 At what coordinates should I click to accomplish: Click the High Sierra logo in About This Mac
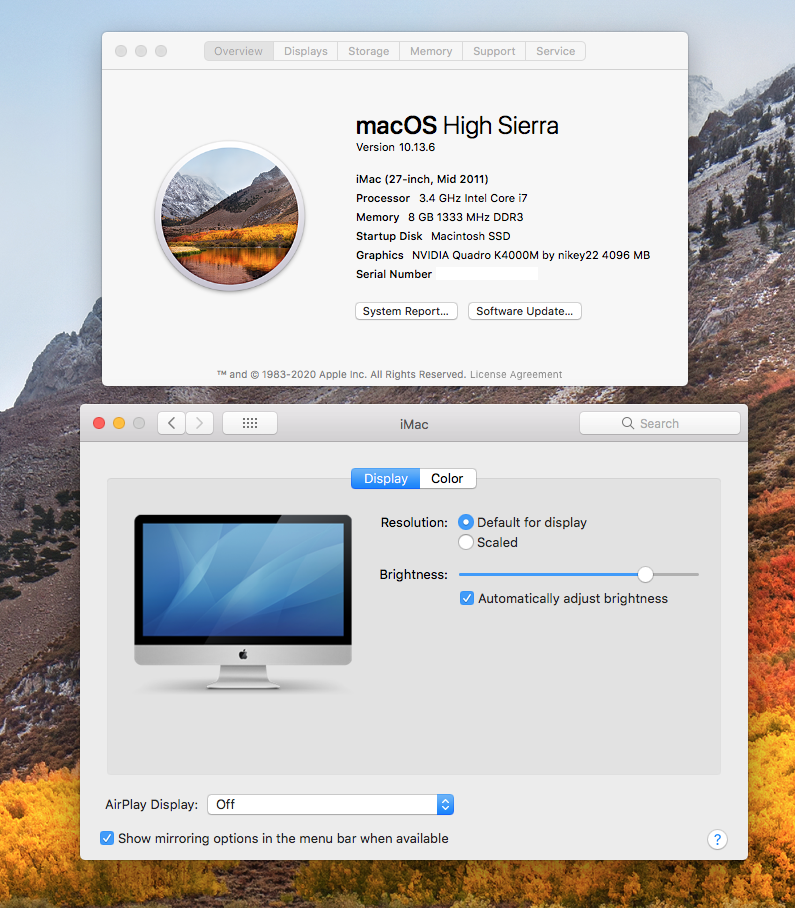point(230,216)
